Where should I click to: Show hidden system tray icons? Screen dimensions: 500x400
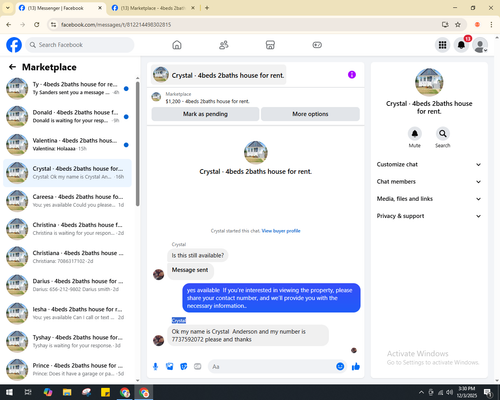421,392
